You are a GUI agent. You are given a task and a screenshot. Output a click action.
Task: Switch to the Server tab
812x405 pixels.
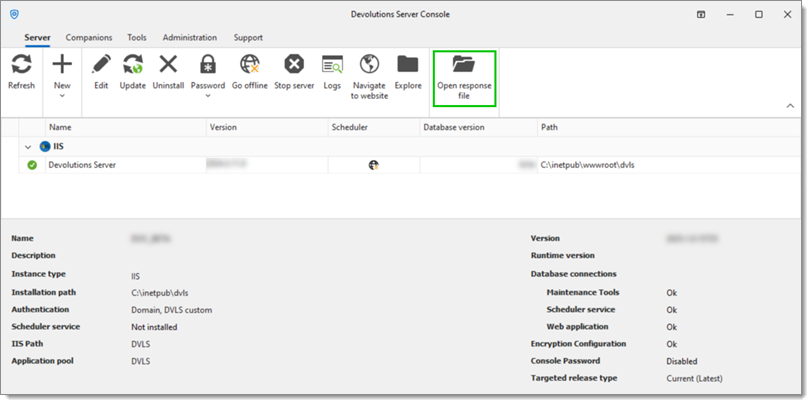tap(37, 37)
